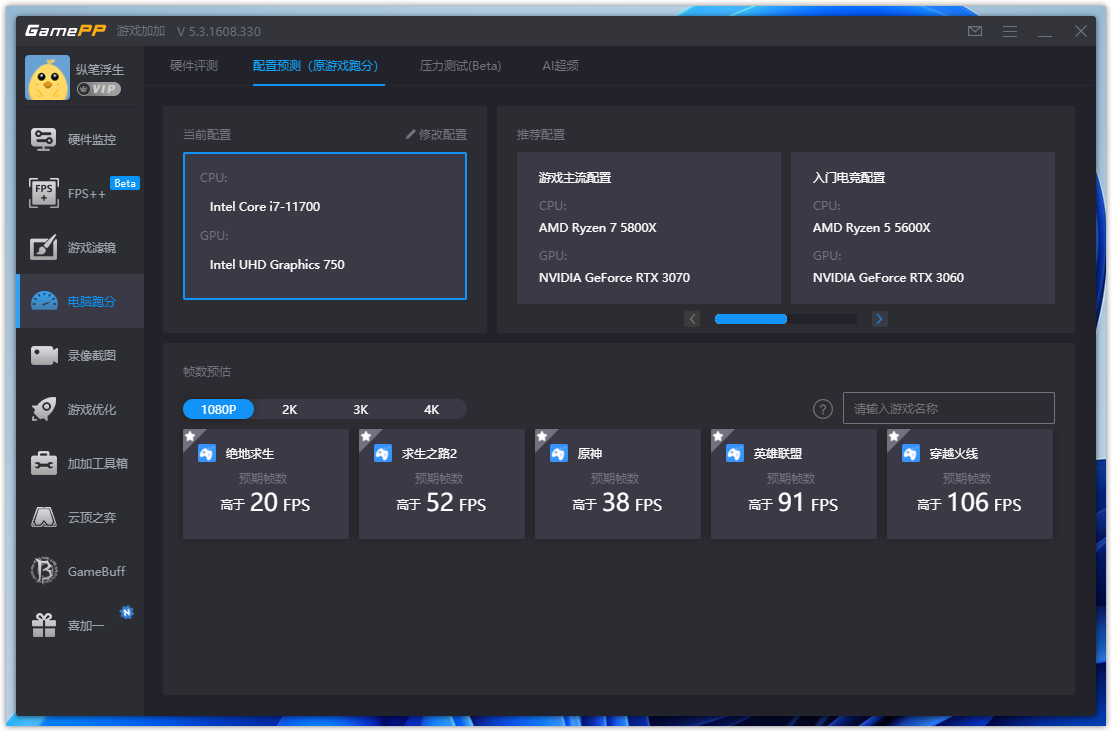Open the 穿越火线 FPS estimate card

click(969, 484)
